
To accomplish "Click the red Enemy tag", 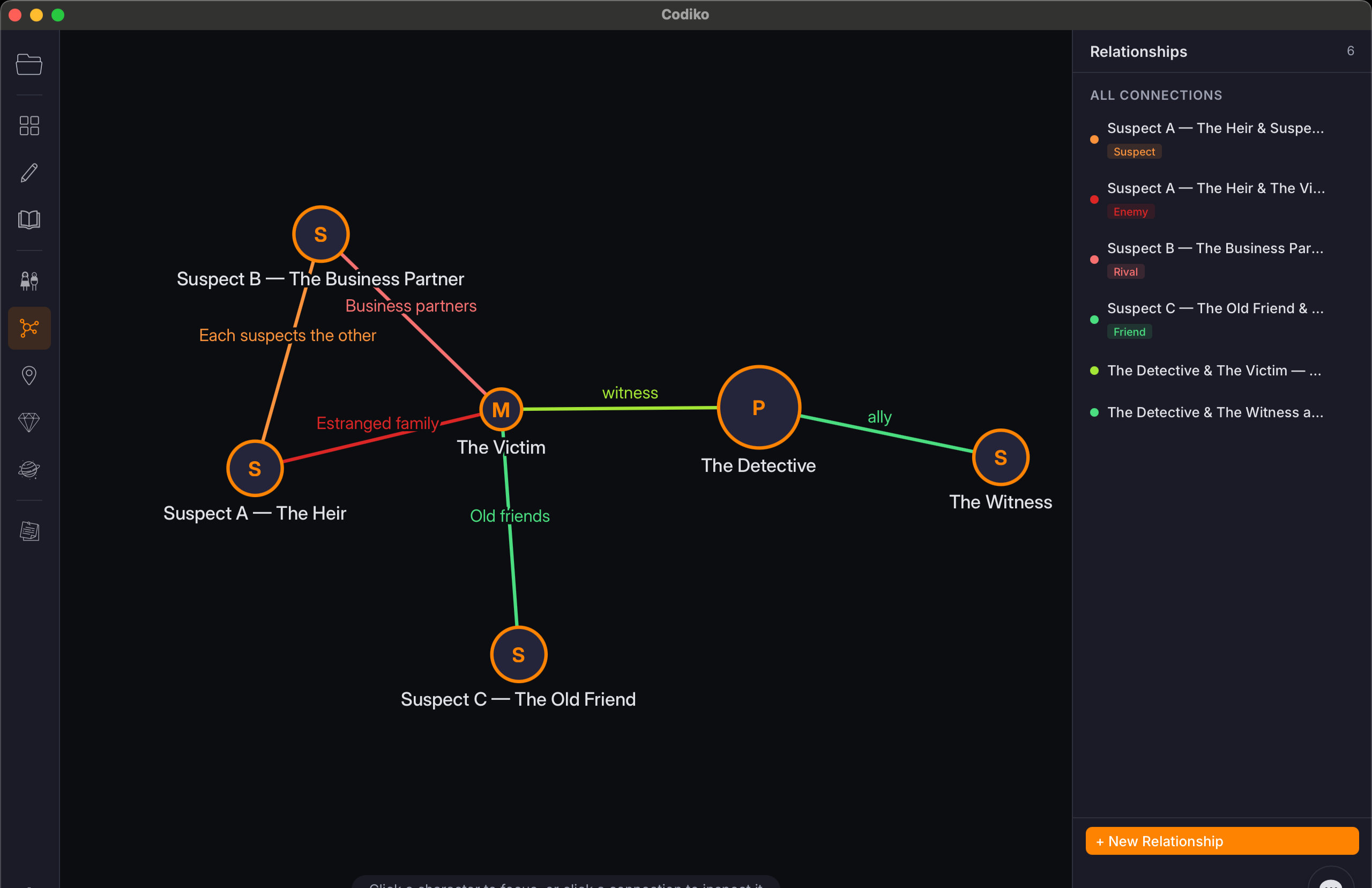I will point(1130,212).
